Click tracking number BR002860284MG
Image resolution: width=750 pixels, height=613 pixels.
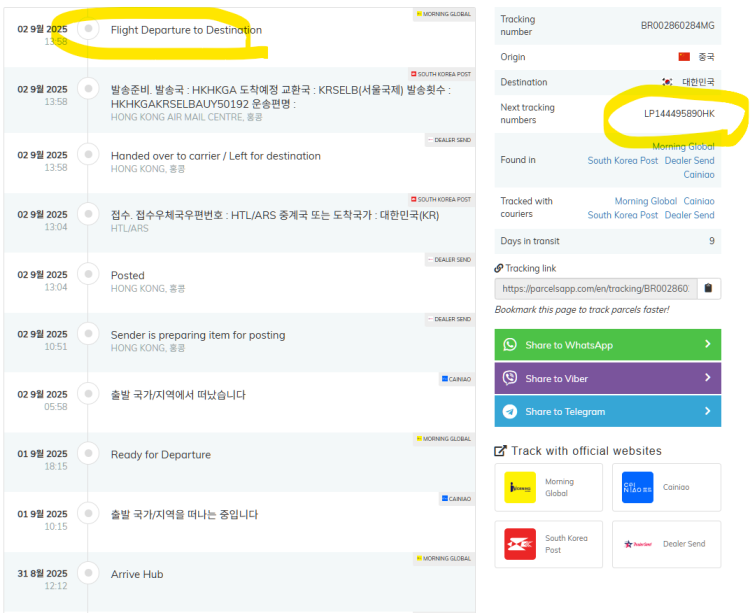[x=678, y=25]
